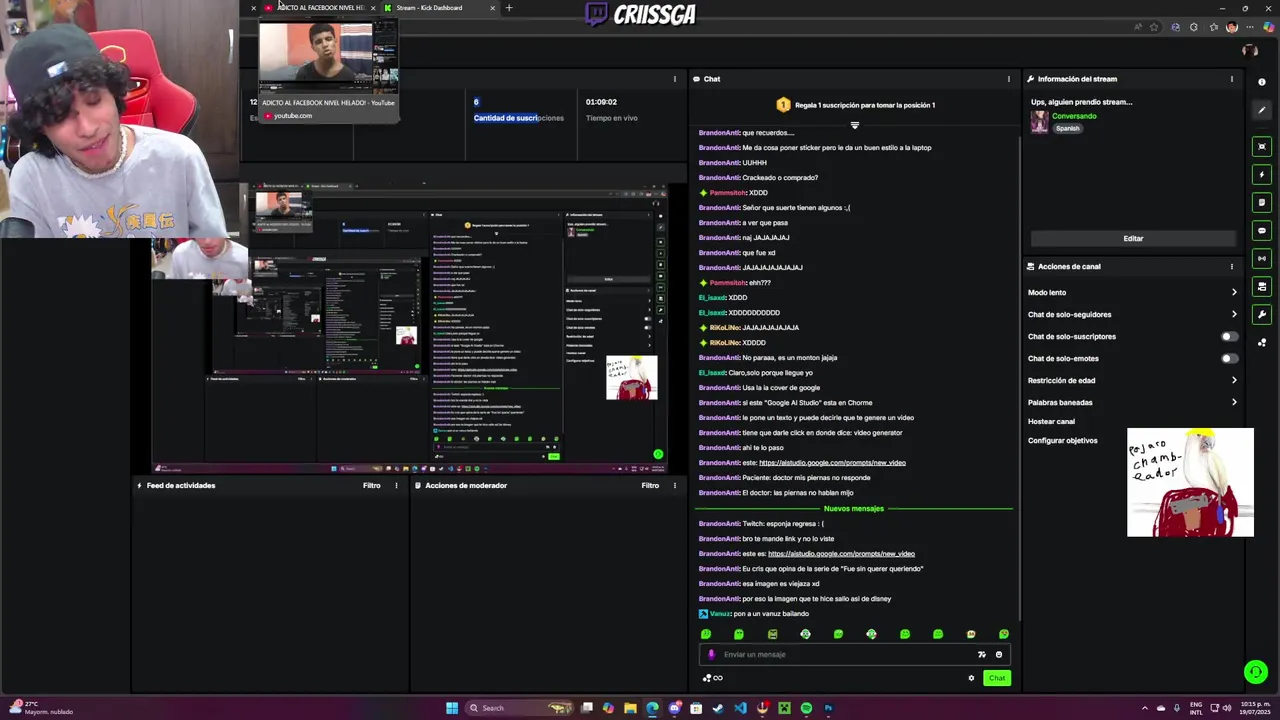This screenshot has height=720, width=1280.
Task: Open the Edge profile avatar icon
Action: tap(1231, 27)
